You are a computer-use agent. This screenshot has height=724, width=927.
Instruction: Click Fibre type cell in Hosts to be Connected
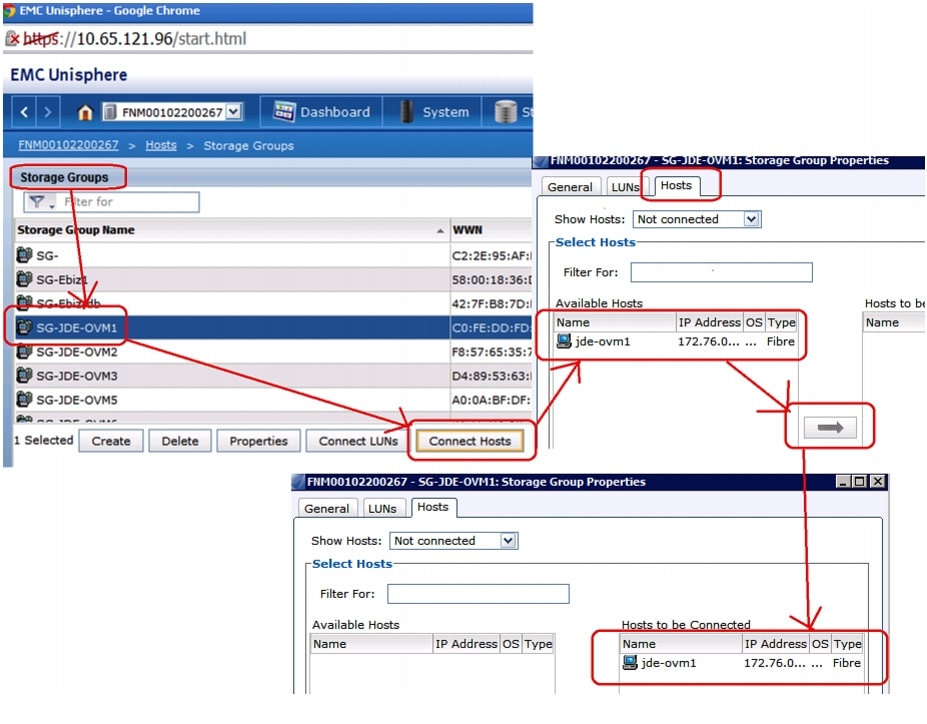(x=847, y=663)
